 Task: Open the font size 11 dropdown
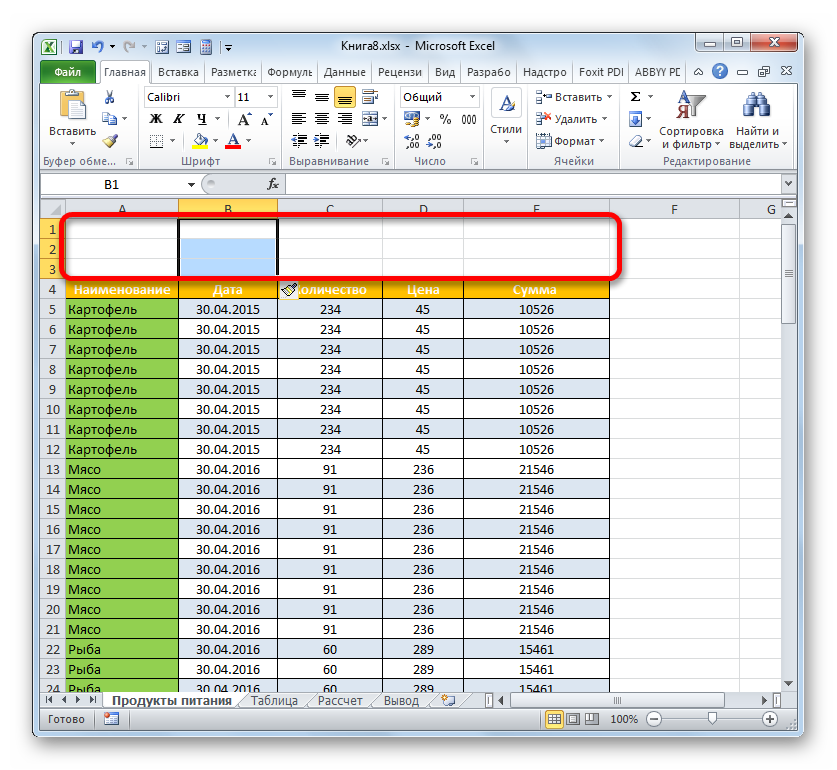270,97
